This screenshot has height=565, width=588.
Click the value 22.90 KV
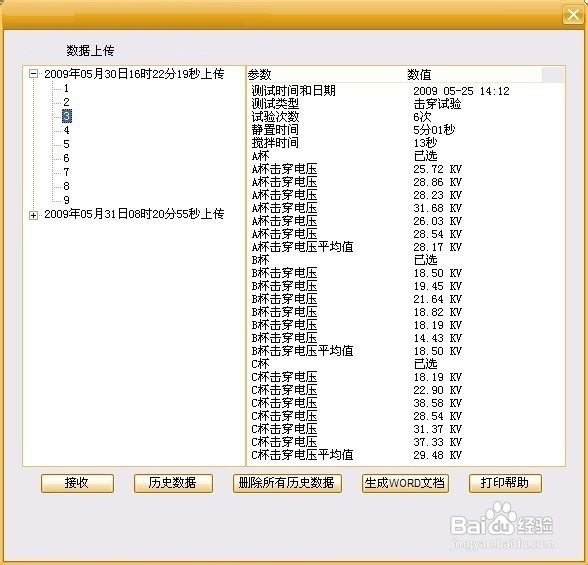tap(438, 390)
